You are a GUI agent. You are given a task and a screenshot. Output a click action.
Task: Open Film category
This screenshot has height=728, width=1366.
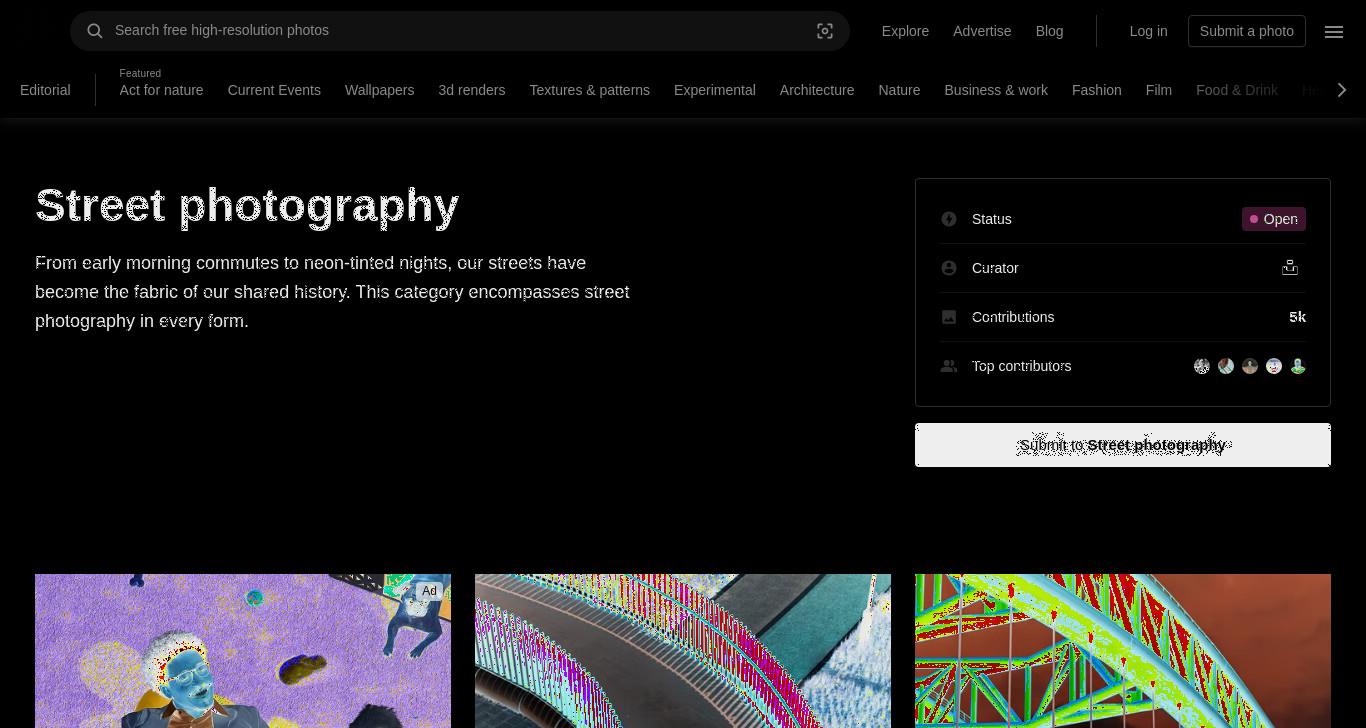(1158, 90)
